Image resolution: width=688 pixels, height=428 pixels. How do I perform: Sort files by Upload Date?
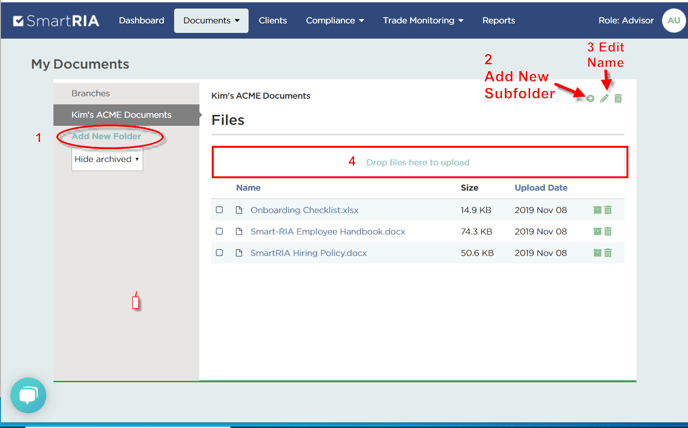(541, 188)
